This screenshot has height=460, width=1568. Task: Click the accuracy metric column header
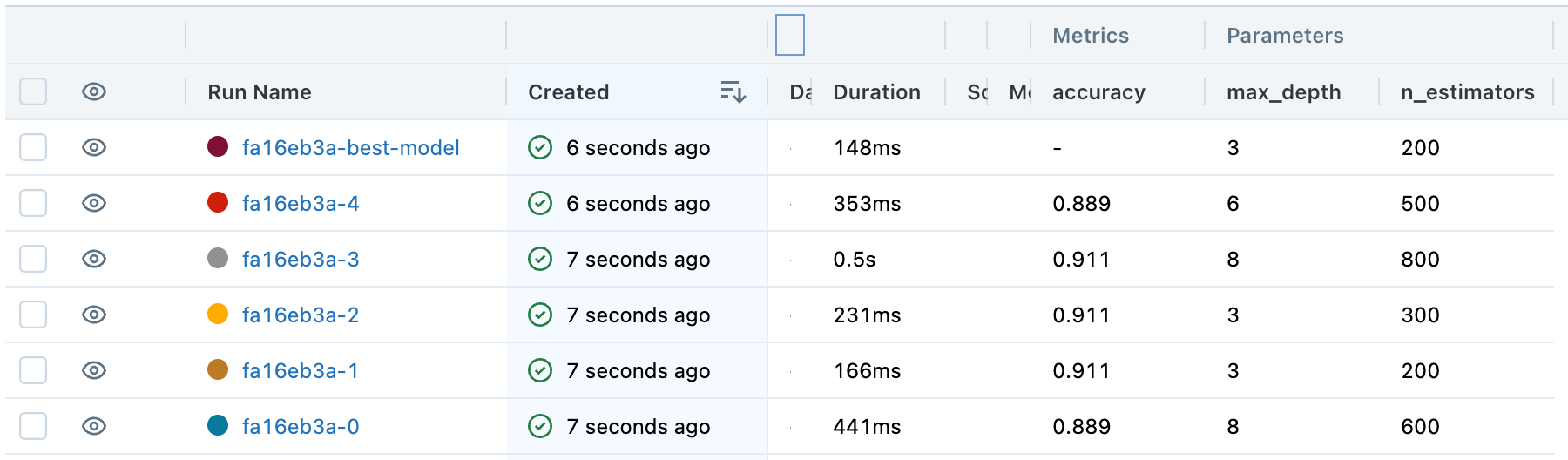(x=1098, y=92)
